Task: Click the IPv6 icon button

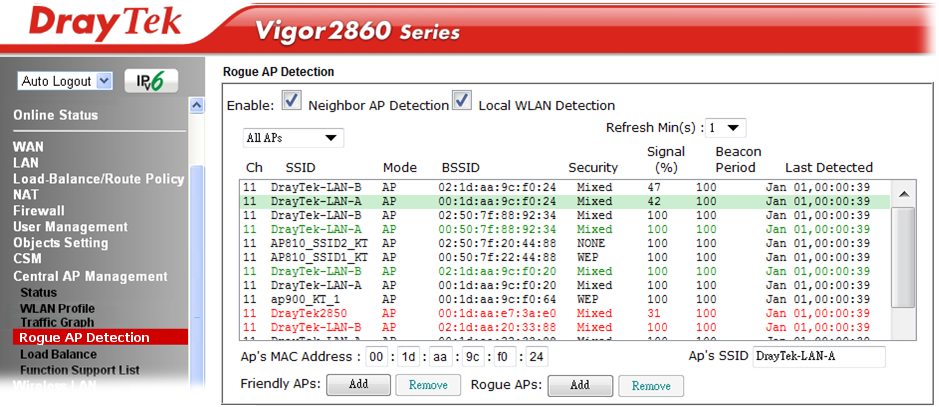Action: (x=151, y=81)
